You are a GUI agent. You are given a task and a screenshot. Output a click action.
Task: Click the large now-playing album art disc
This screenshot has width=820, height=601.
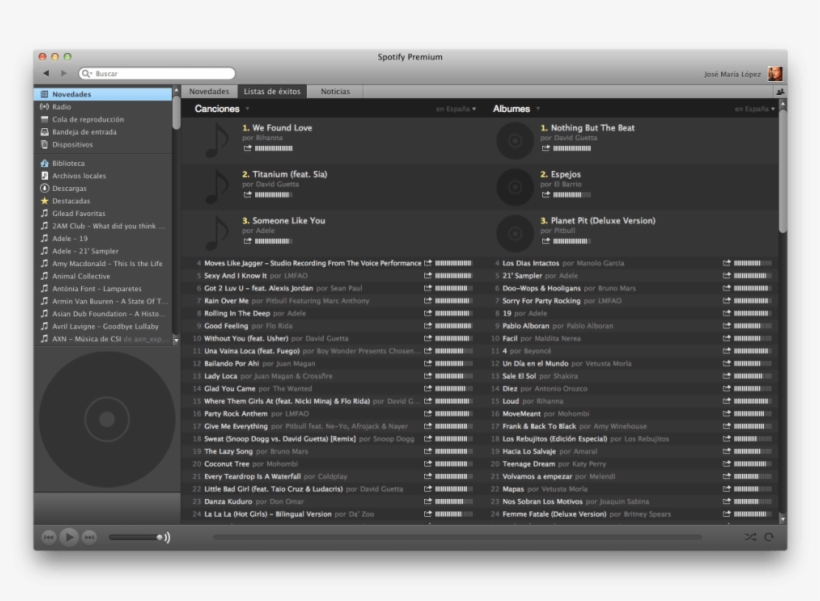click(107, 419)
